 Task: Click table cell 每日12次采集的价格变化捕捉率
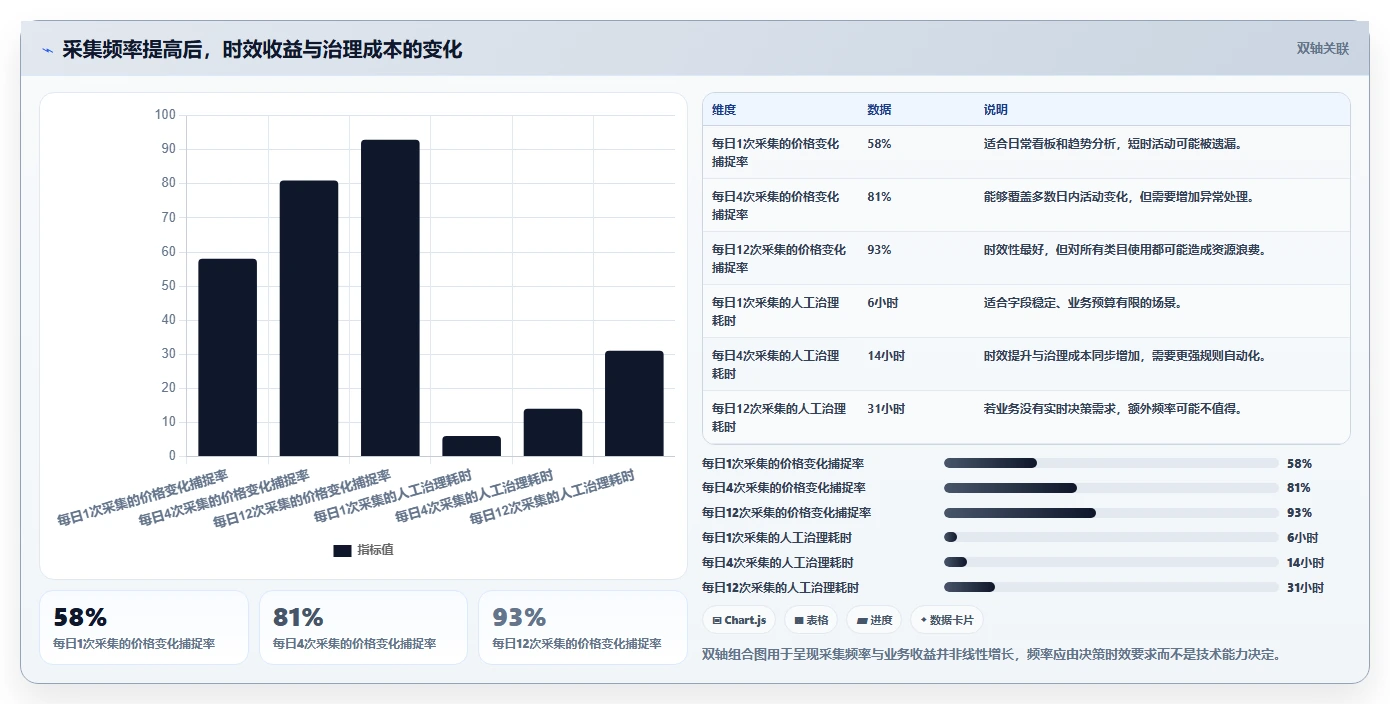779,258
